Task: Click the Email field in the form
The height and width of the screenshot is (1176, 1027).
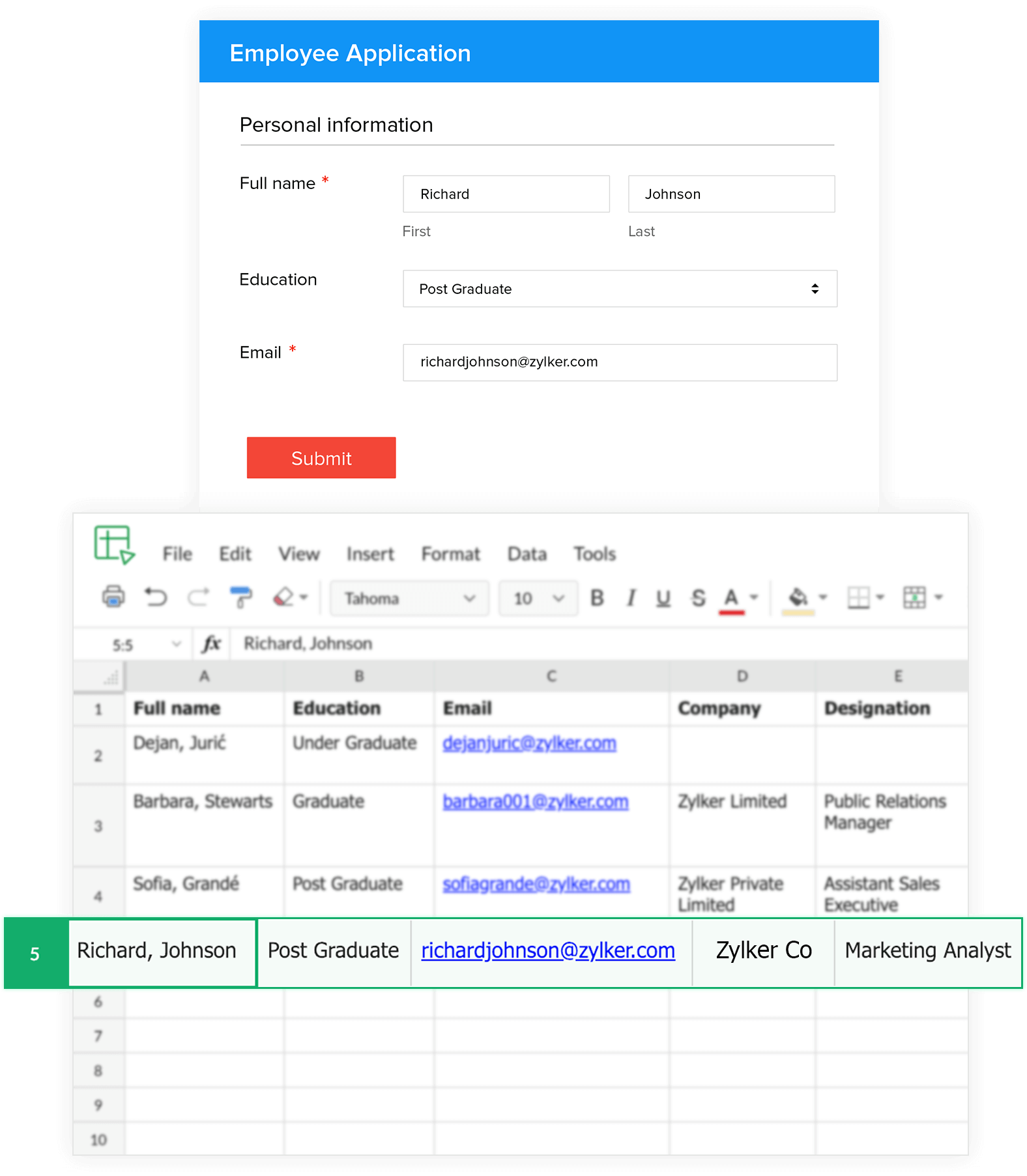Action: point(620,362)
